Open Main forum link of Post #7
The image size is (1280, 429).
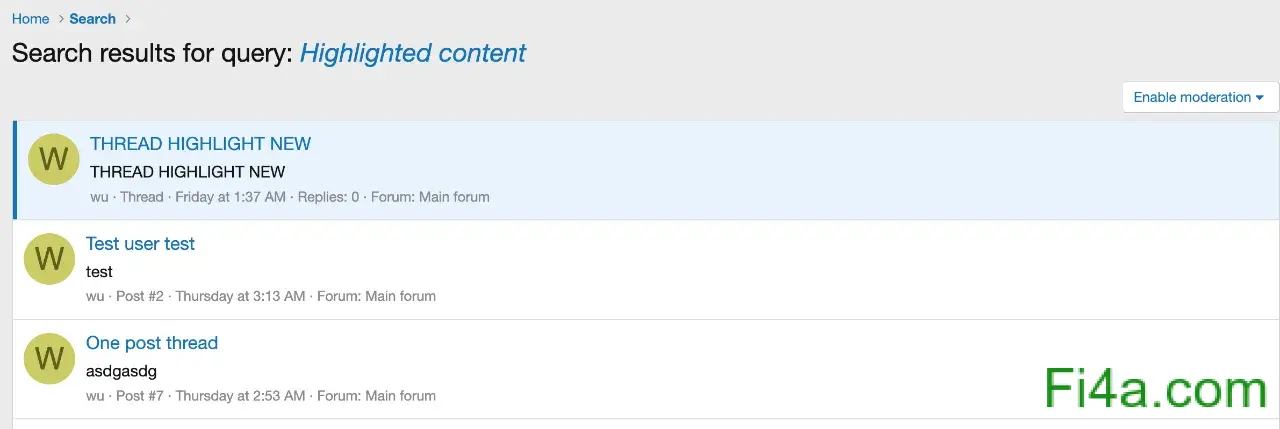click(400, 396)
